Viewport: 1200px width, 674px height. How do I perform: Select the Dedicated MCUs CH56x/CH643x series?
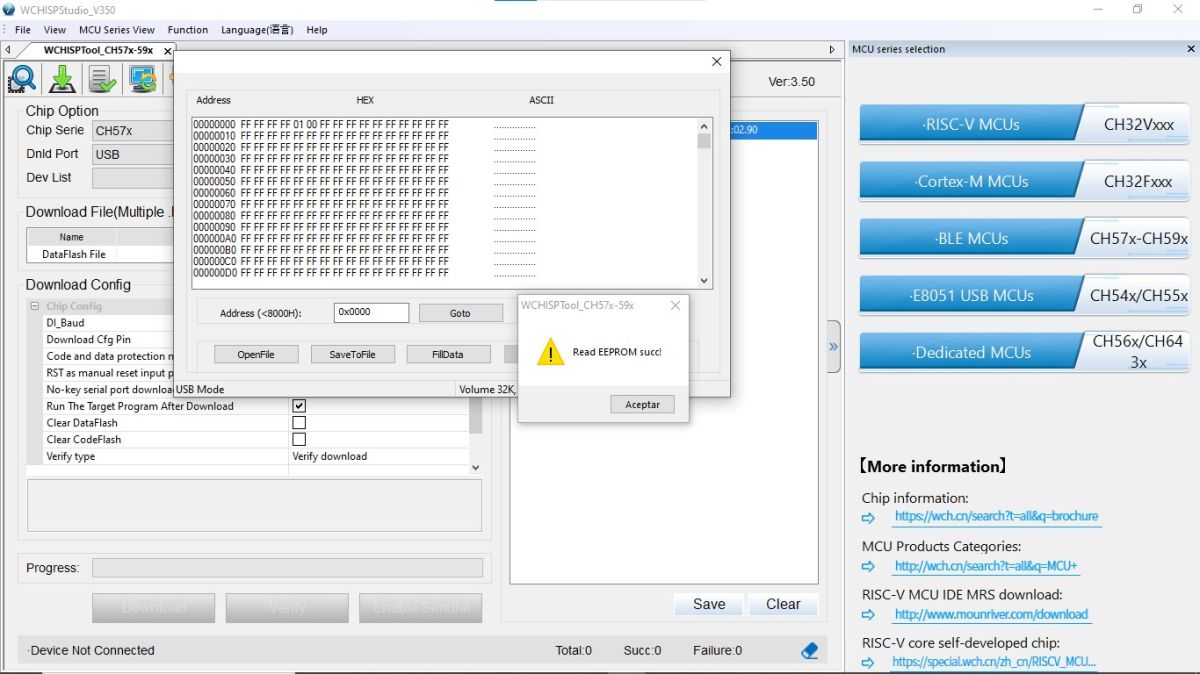point(1024,353)
